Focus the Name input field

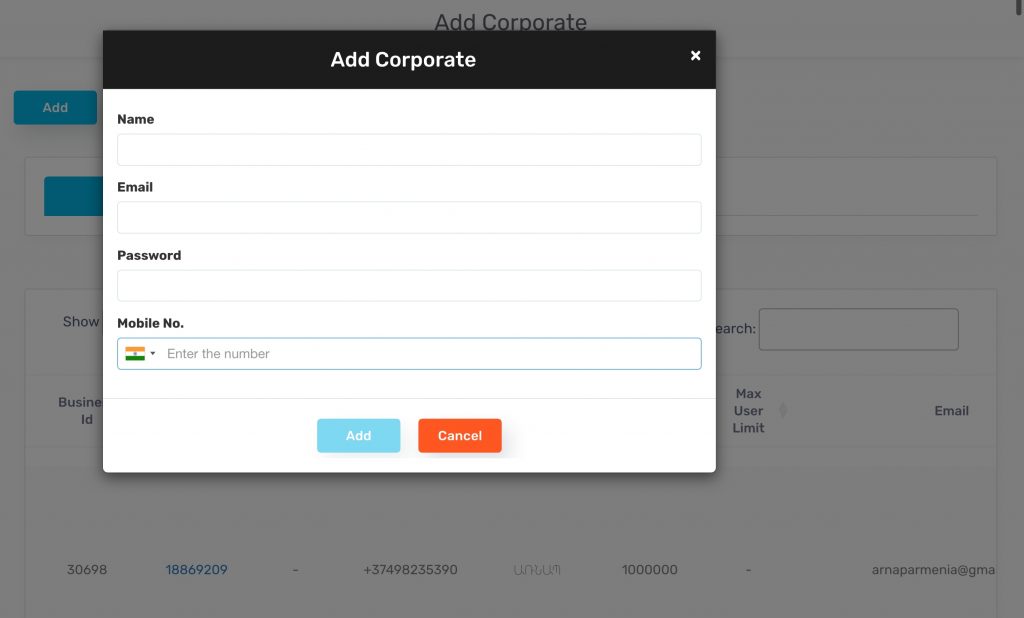pyautogui.click(x=409, y=150)
